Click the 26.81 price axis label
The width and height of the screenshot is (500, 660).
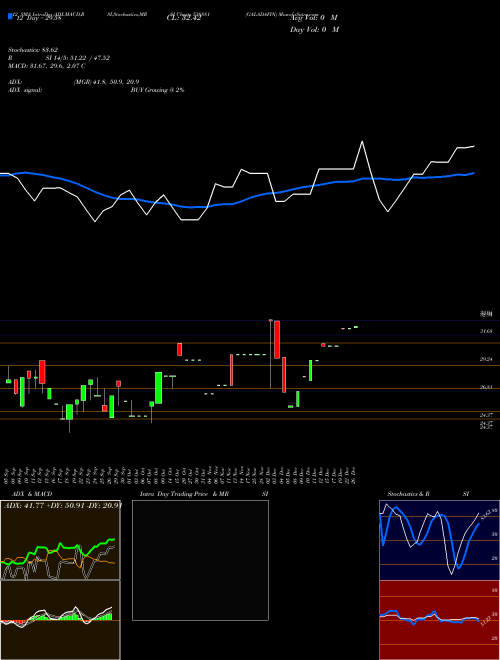[x=486, y=387]
